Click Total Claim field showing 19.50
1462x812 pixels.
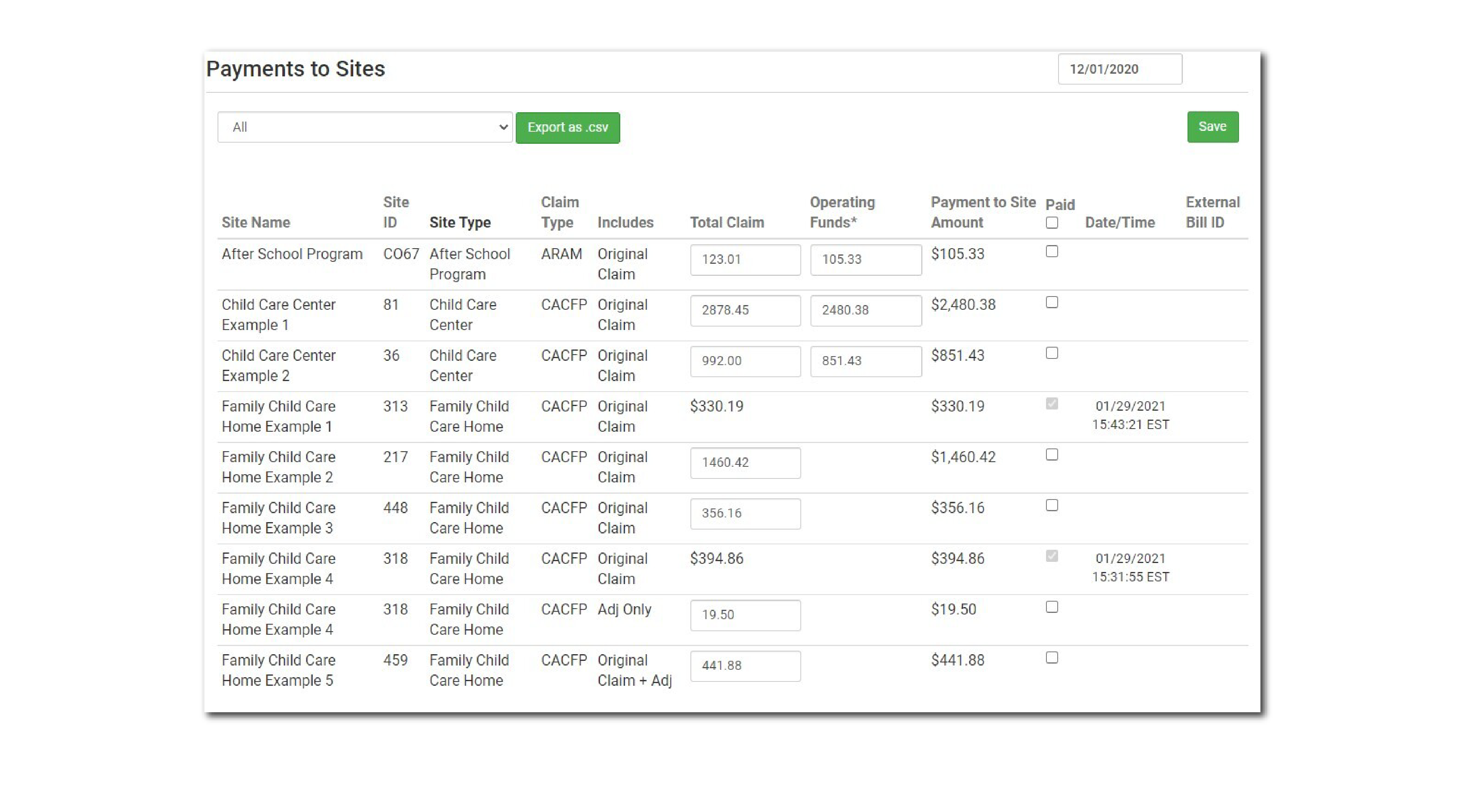pyautogui.click(x=745, y=615)
